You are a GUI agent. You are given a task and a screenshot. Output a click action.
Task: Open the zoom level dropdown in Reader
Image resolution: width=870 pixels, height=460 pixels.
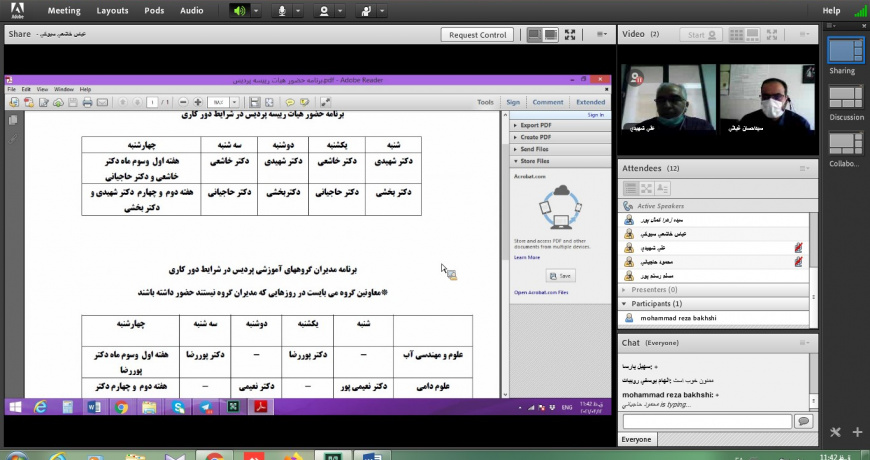coord(234,102)
